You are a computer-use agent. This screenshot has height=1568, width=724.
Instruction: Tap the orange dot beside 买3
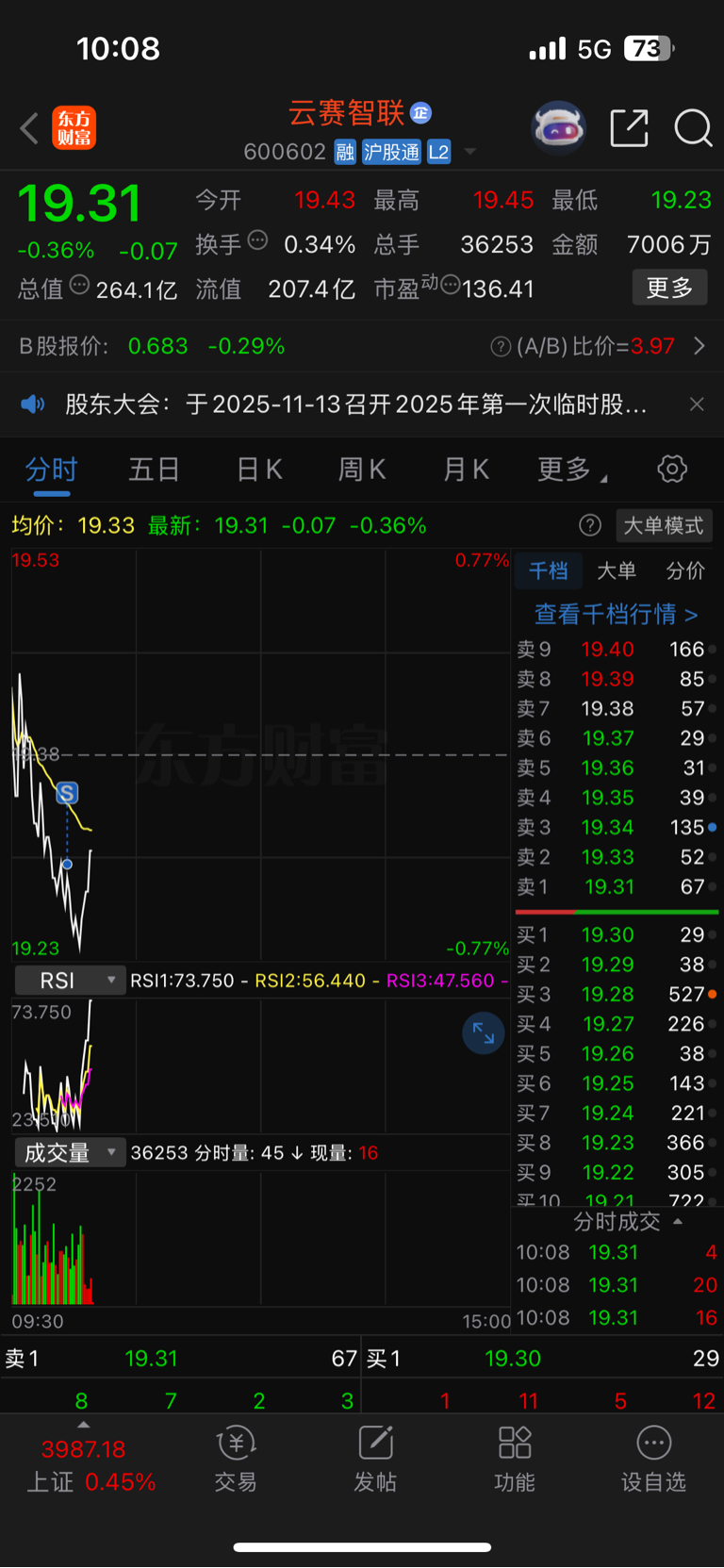(x=713, y=994)
